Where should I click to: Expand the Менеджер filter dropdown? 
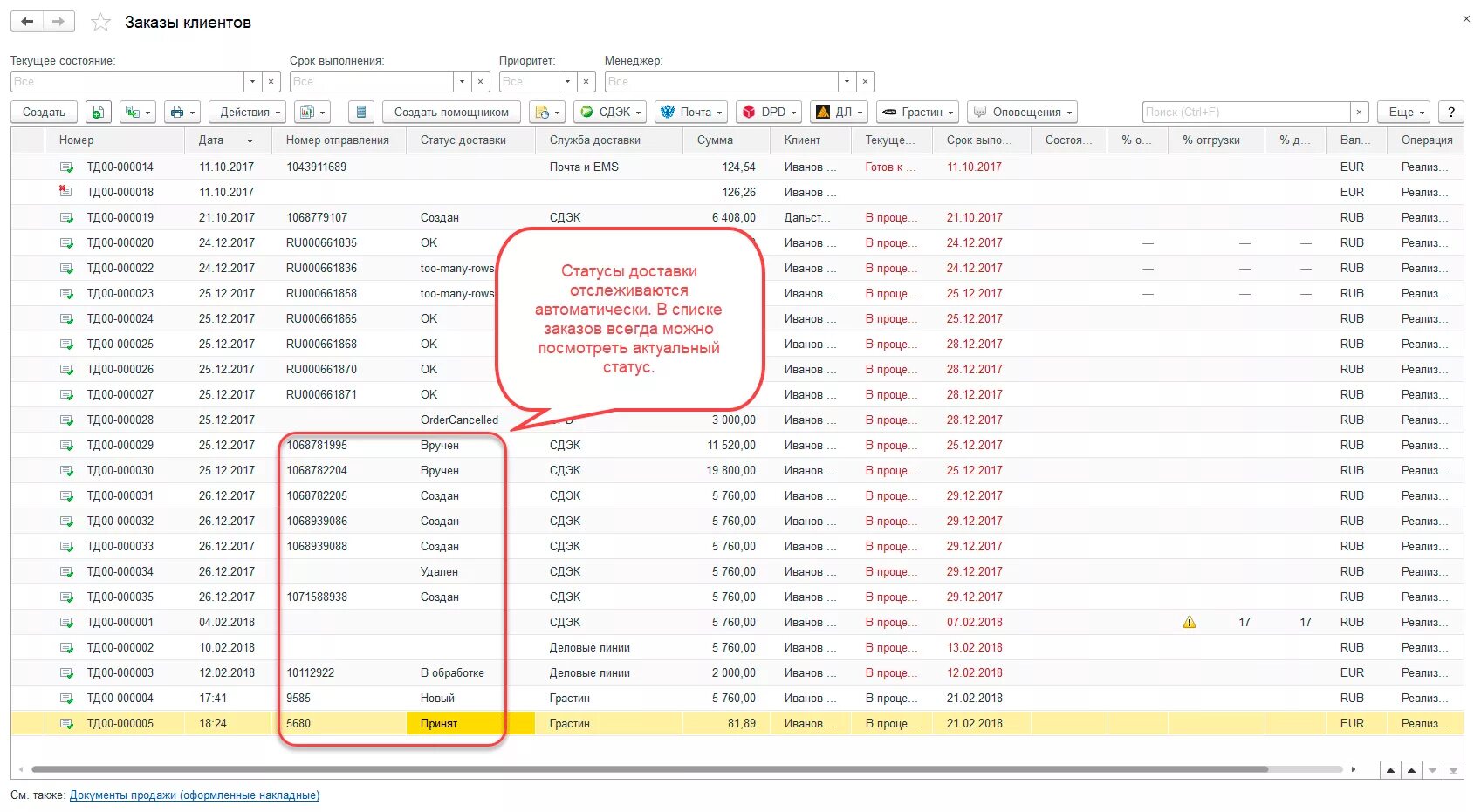click(x=847, y=81)
